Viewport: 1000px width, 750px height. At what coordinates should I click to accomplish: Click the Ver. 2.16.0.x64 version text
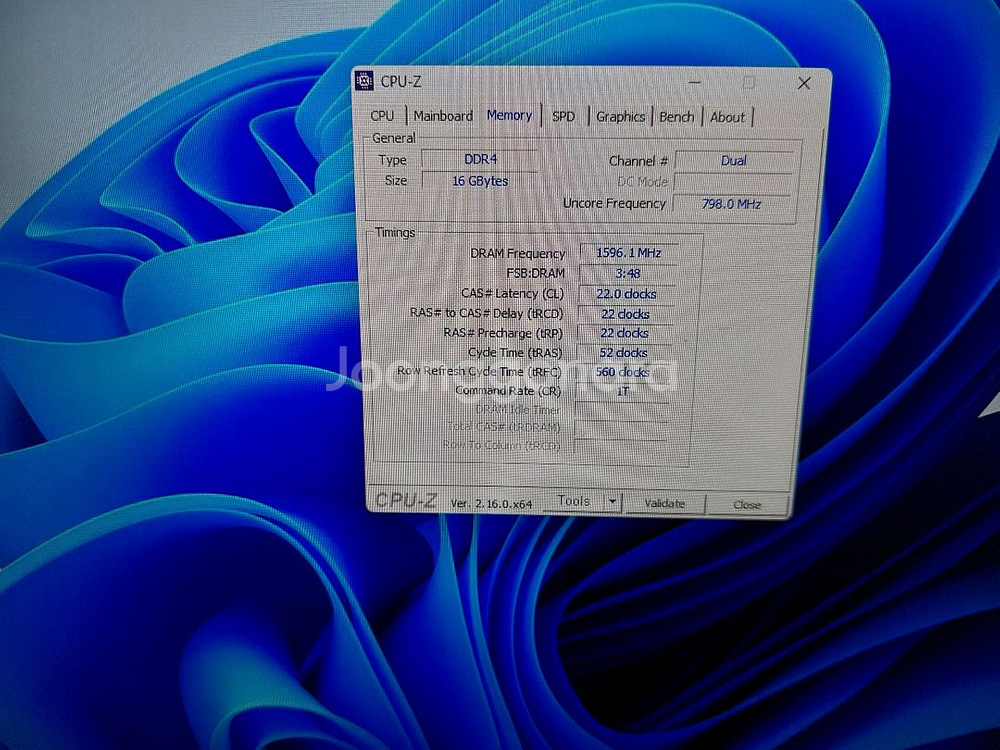click(x=491, y=503)
